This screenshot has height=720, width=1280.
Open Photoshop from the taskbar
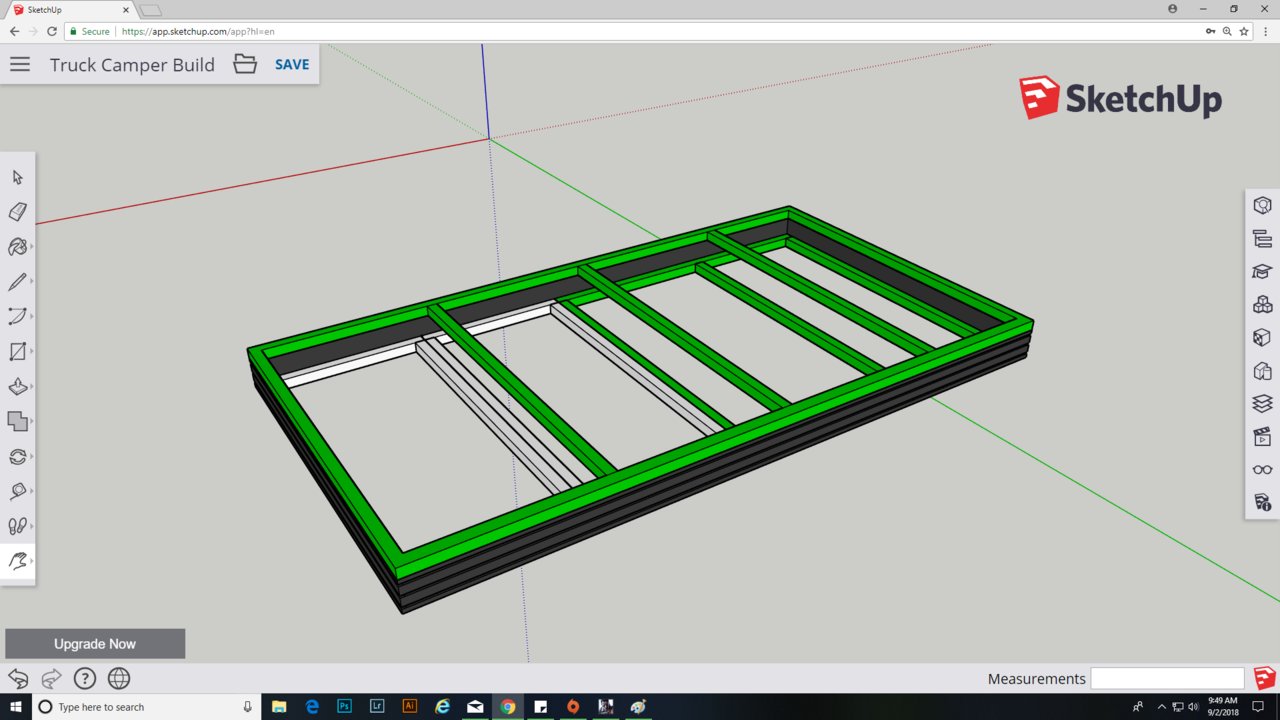point(344,707)
